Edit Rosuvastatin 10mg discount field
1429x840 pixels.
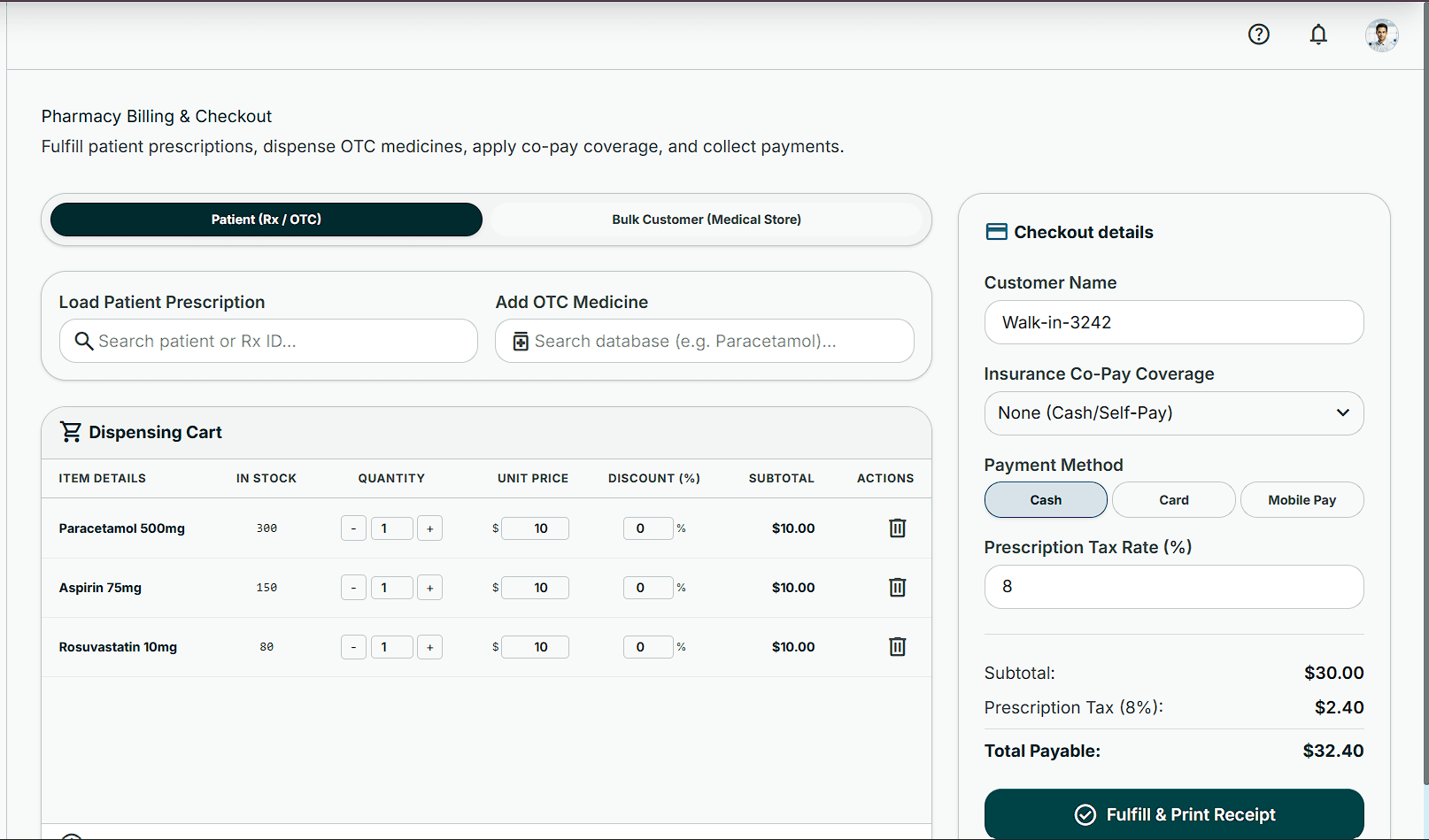tap(648, 647)
